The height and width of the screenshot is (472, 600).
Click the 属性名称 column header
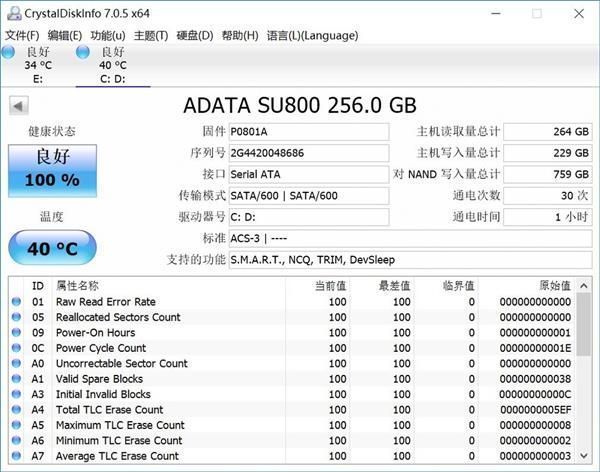click(77, 286)
